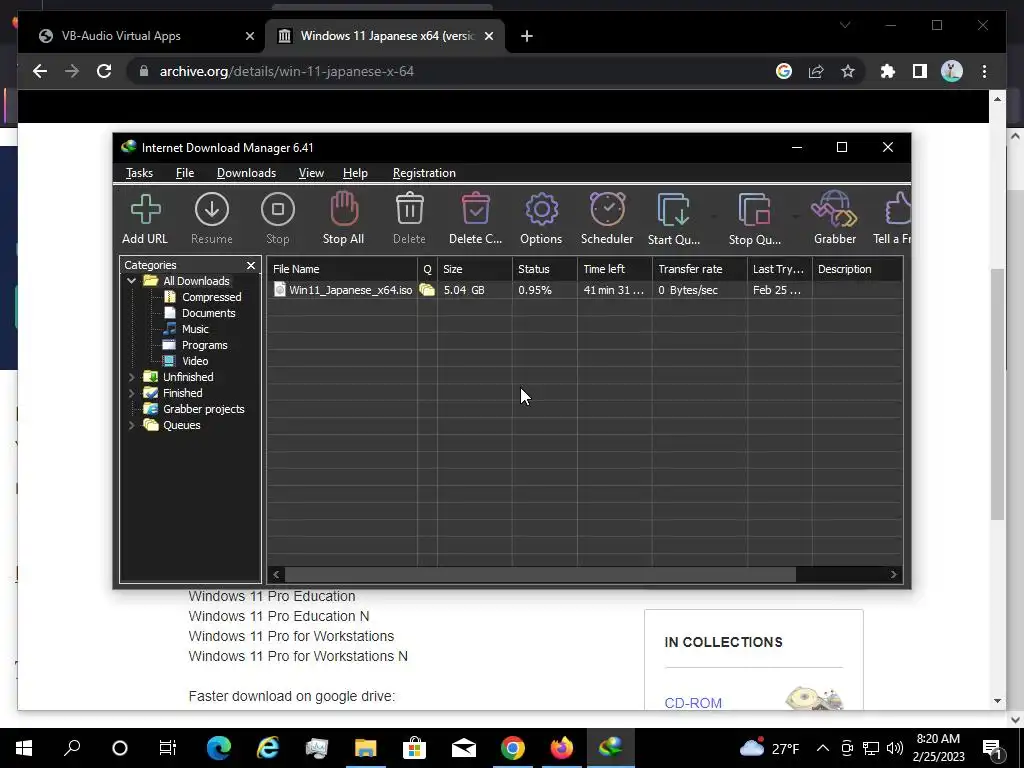Go back in the Chrome browser
This screenshot has width=1024, height=768.
pyautogui.click(x=40, y=71)
